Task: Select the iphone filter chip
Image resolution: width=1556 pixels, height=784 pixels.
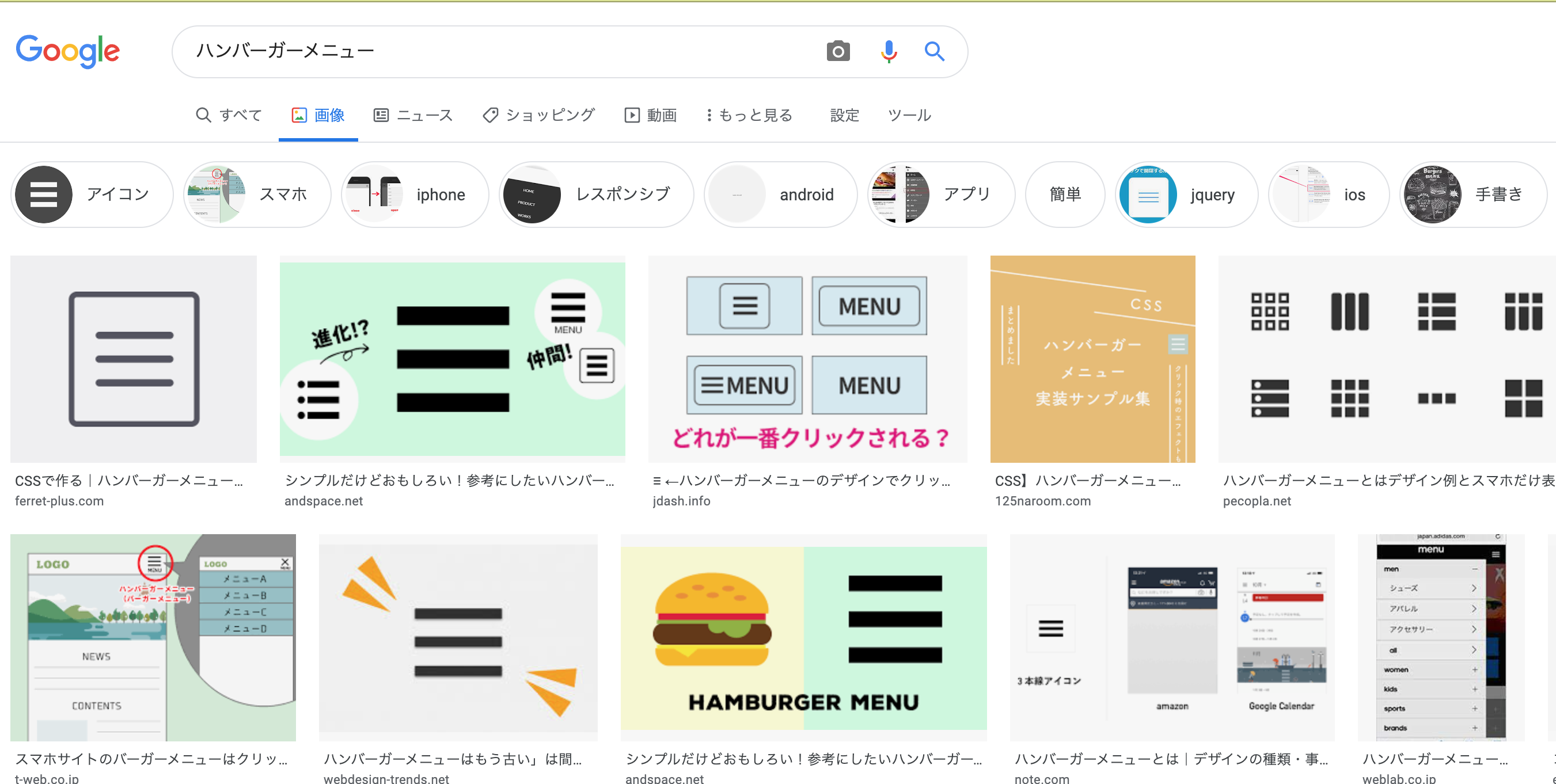Action: 415,194
